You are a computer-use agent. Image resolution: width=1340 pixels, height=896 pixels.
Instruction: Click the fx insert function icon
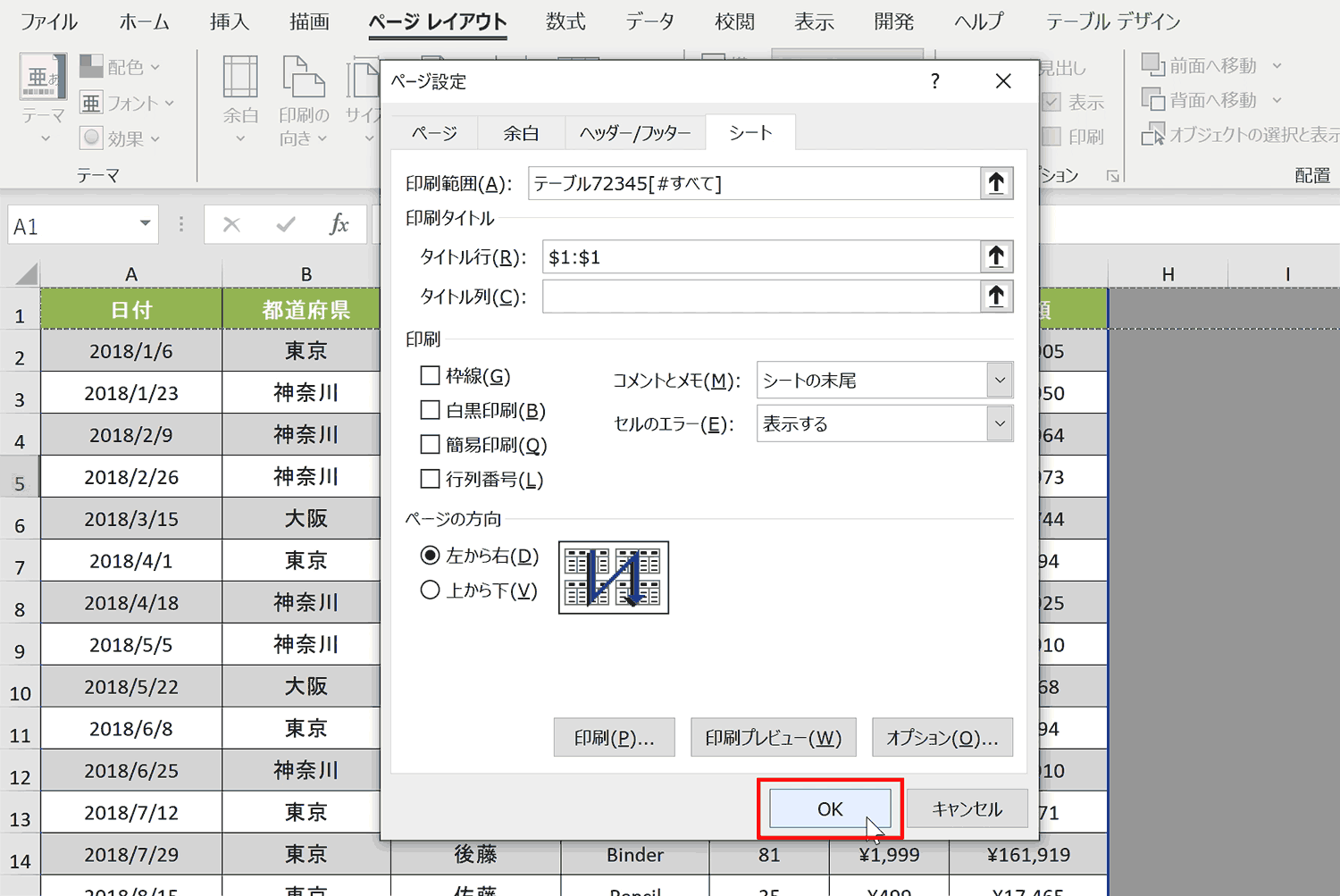pos(339,224)
